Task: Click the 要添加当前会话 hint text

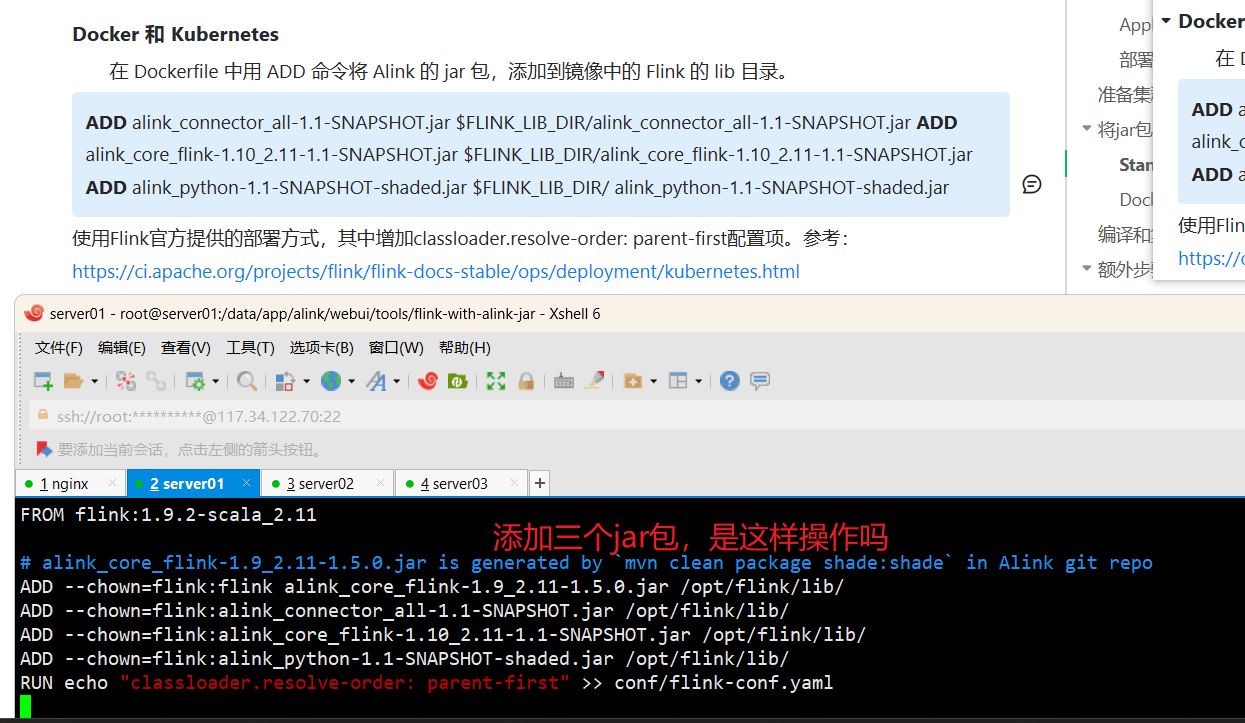Action: coord(189,449)
